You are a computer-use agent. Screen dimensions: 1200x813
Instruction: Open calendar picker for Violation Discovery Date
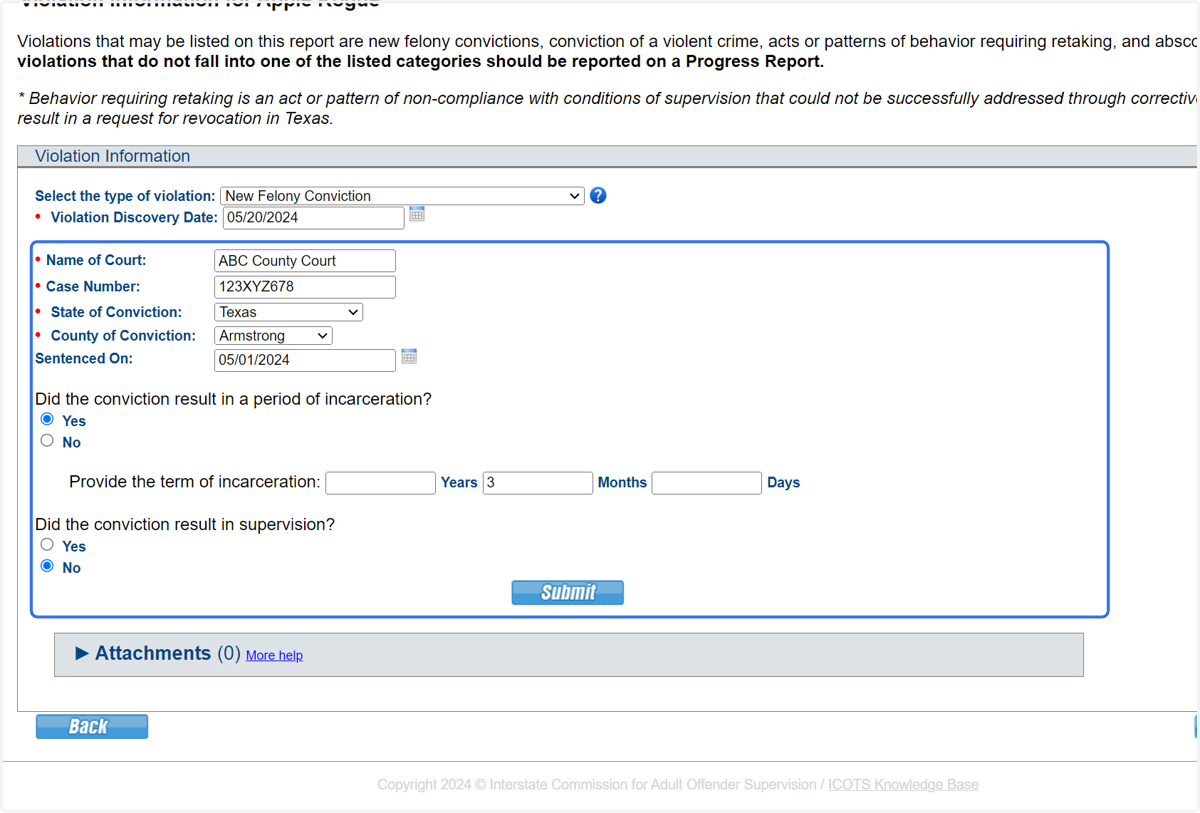(417, 214)
